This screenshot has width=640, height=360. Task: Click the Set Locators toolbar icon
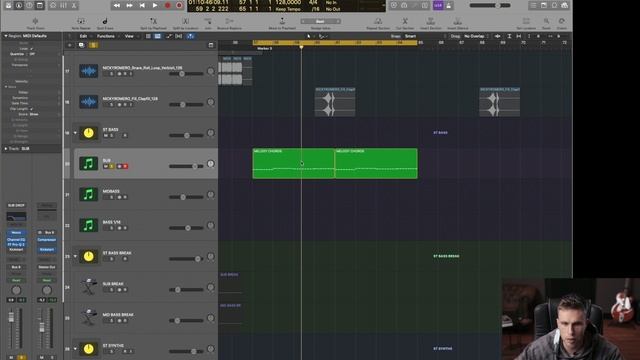[526, 21]
